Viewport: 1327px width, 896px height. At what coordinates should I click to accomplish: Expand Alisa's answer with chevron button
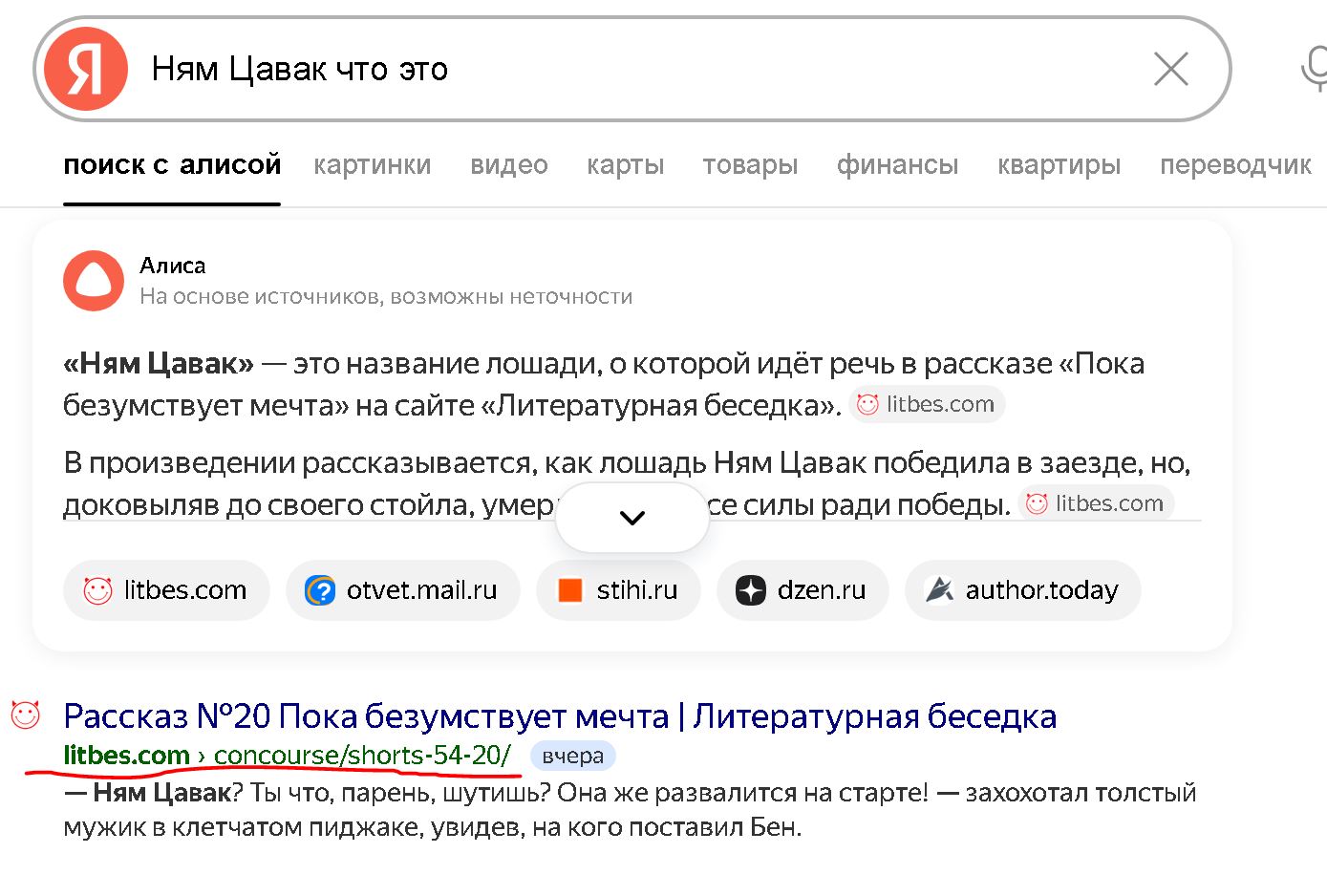tap(632, 518)
